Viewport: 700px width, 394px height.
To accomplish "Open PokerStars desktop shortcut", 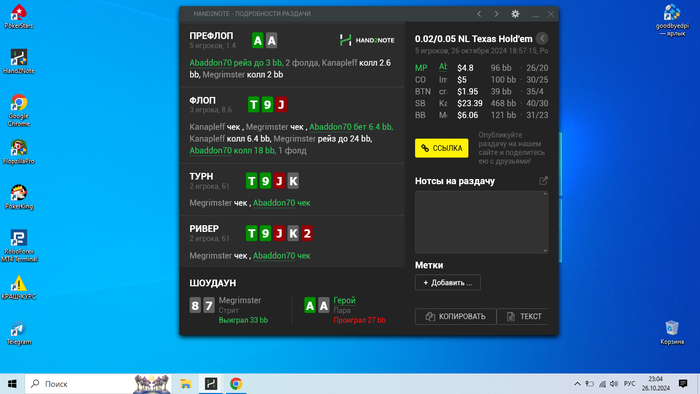I will point(19,17).
